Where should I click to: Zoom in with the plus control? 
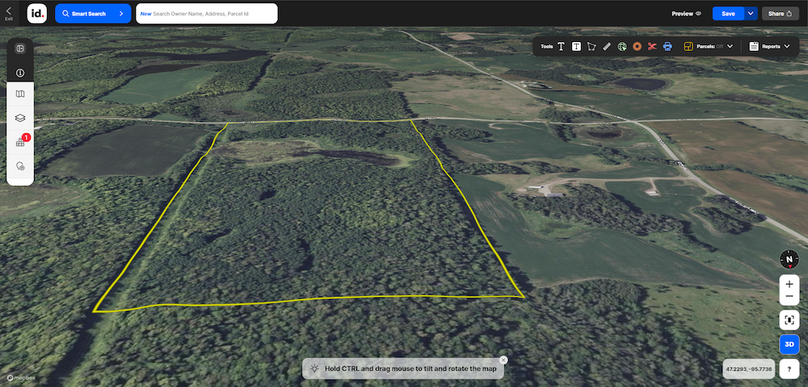[789, 284]
